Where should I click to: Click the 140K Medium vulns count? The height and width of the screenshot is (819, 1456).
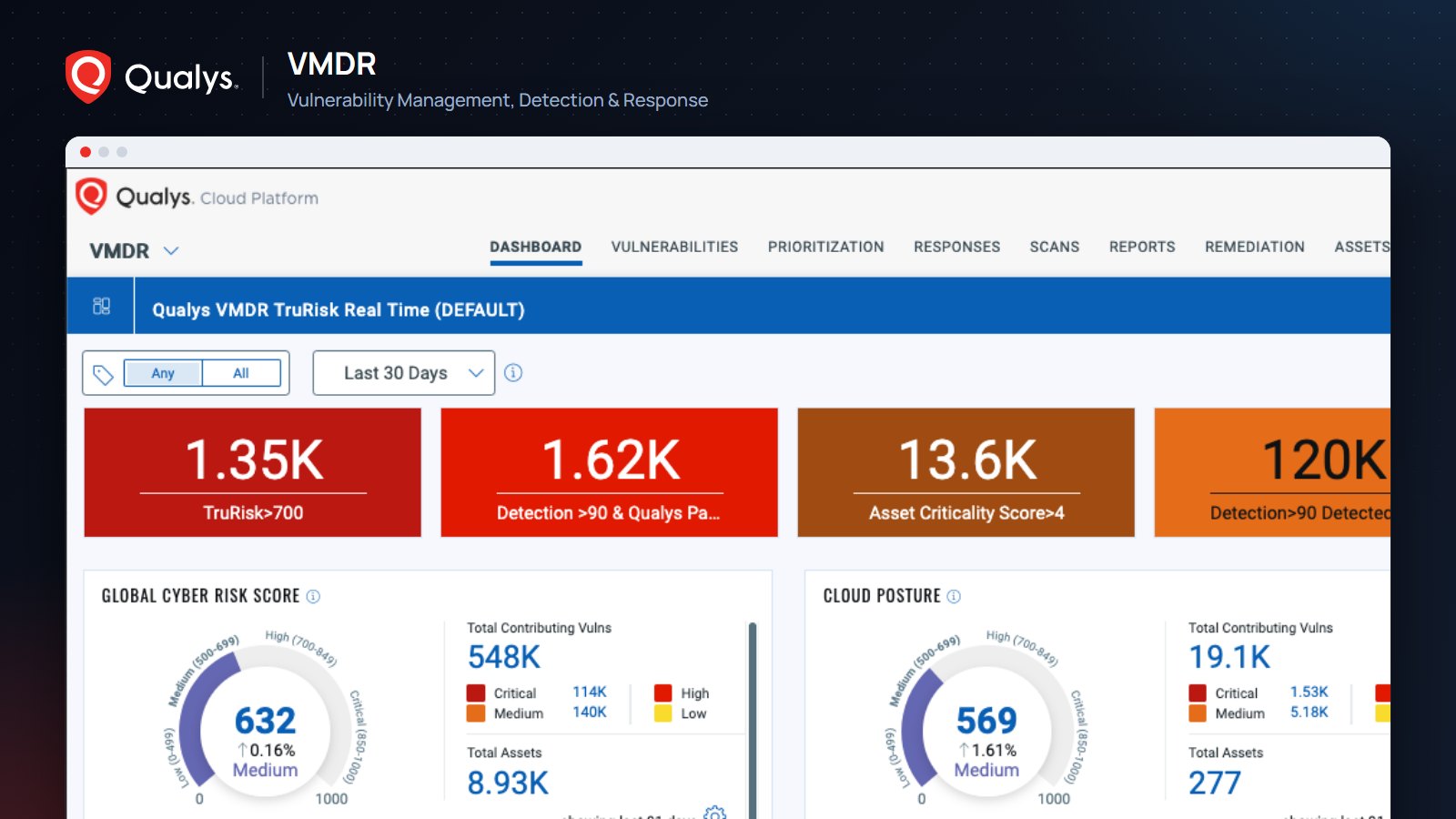589,713
